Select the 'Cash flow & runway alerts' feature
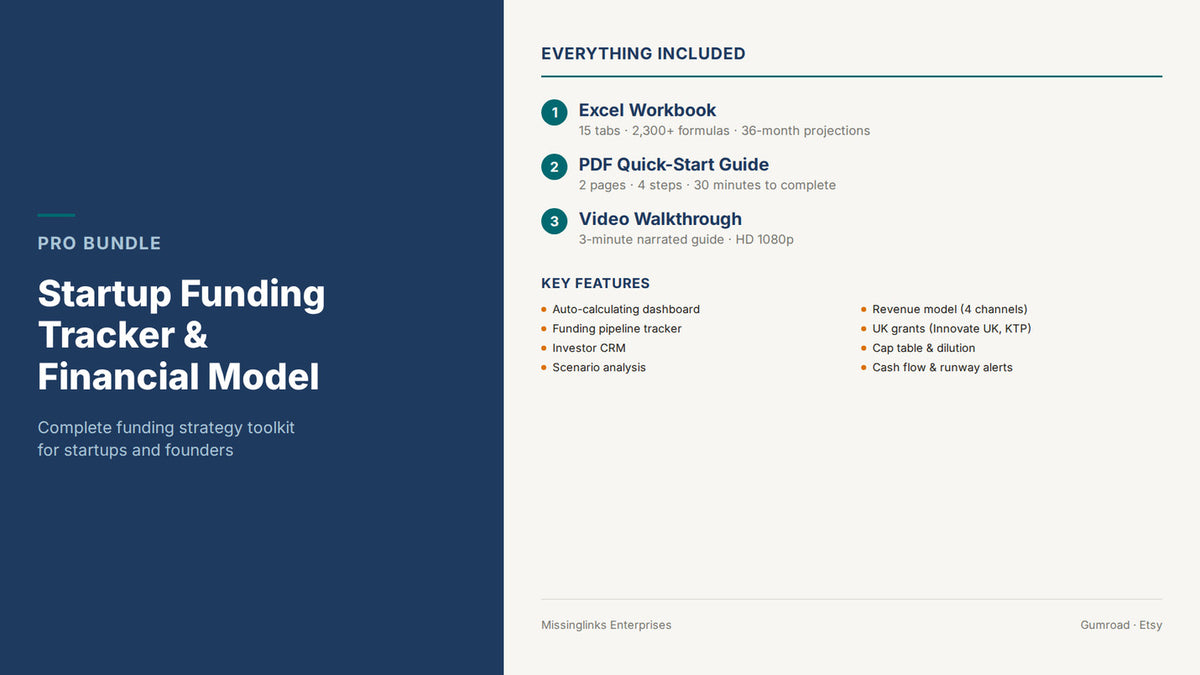This screenshot has height=675, width=1200. (942, 368)
